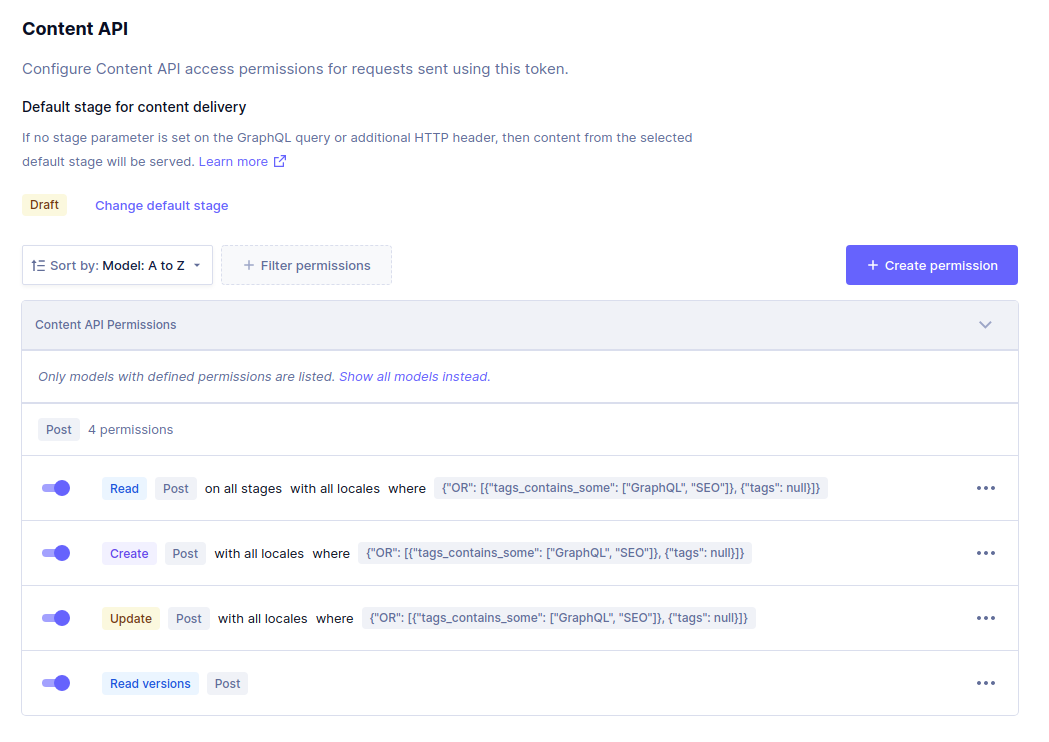Screen dimensions: 1049x742
Task: Open three-dot menu for Read versions permission
Action: [986, 683]
